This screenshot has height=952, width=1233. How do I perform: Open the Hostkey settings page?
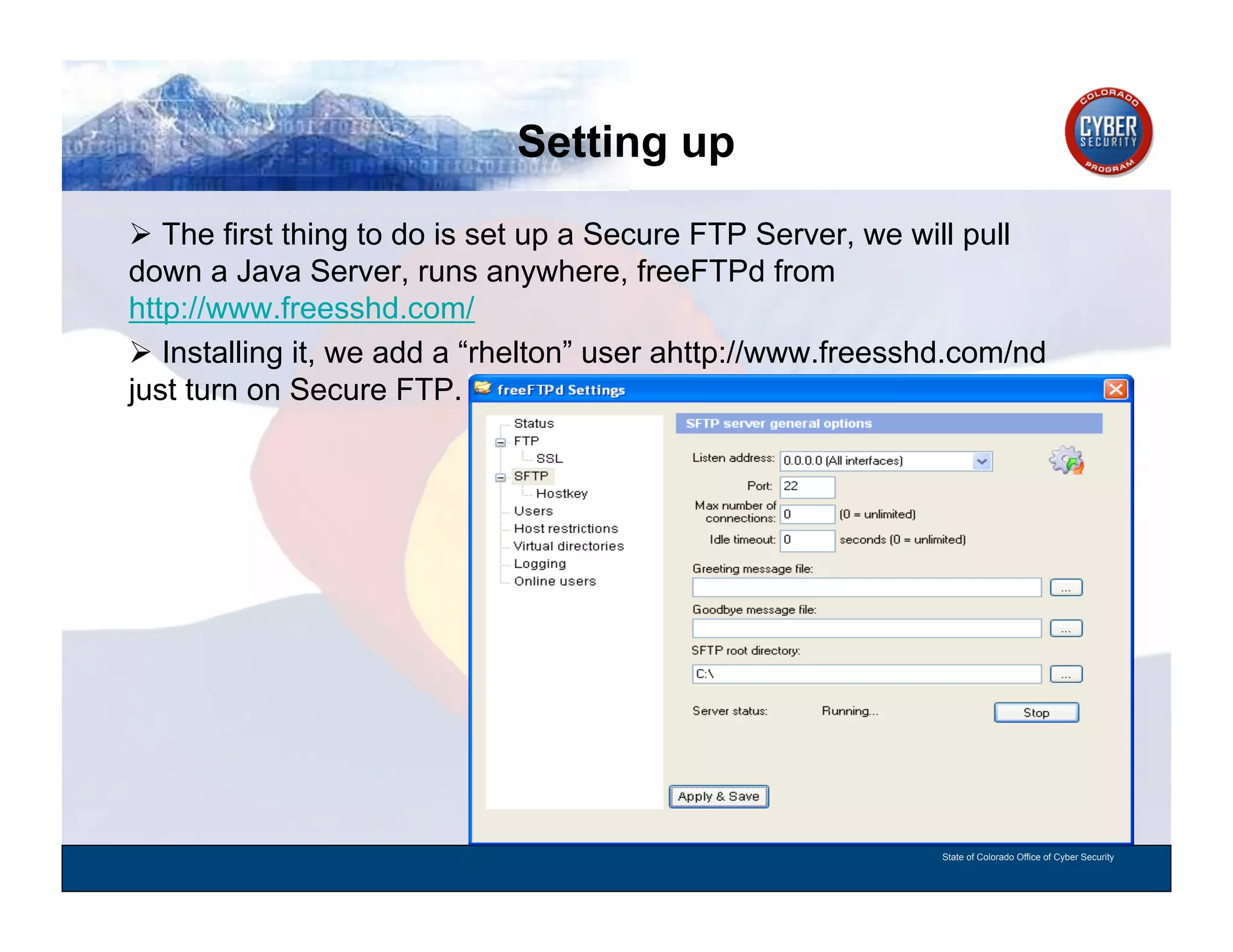click(x=561, y=493)
